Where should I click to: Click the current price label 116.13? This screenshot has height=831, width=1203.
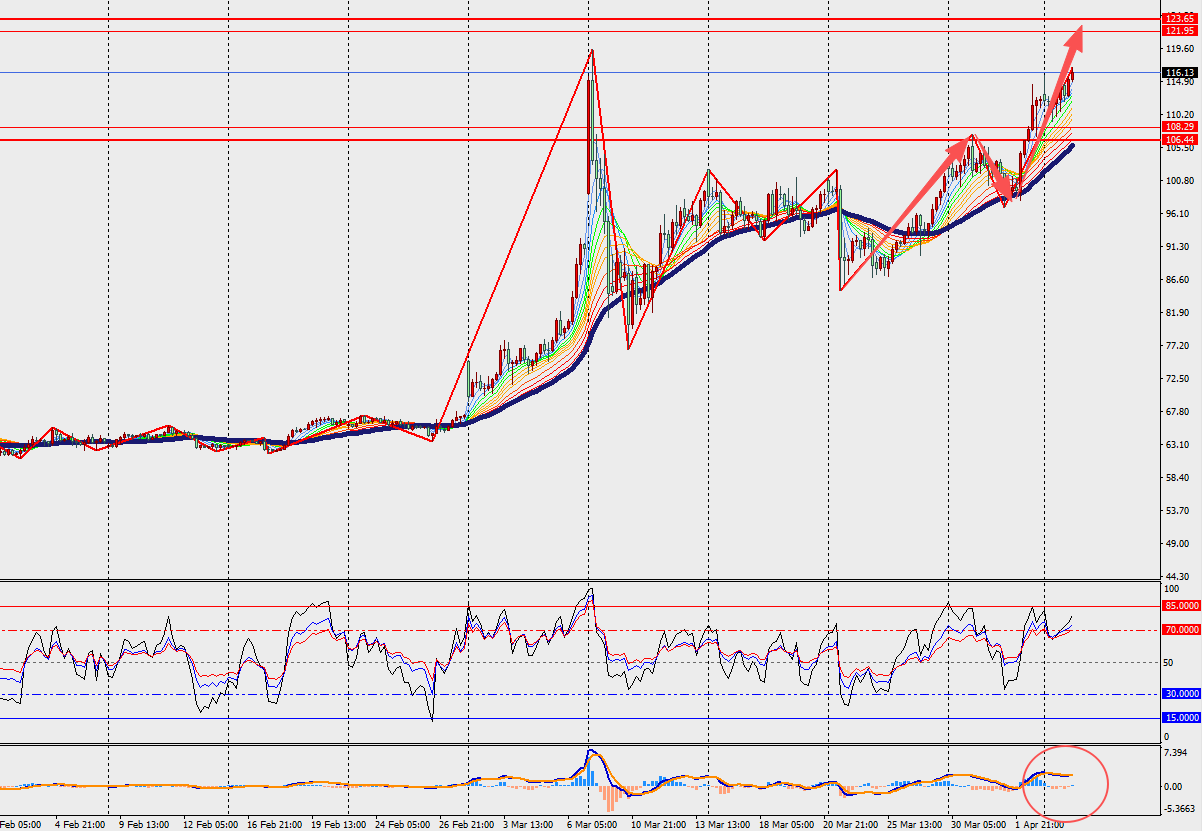[1181, 72]
